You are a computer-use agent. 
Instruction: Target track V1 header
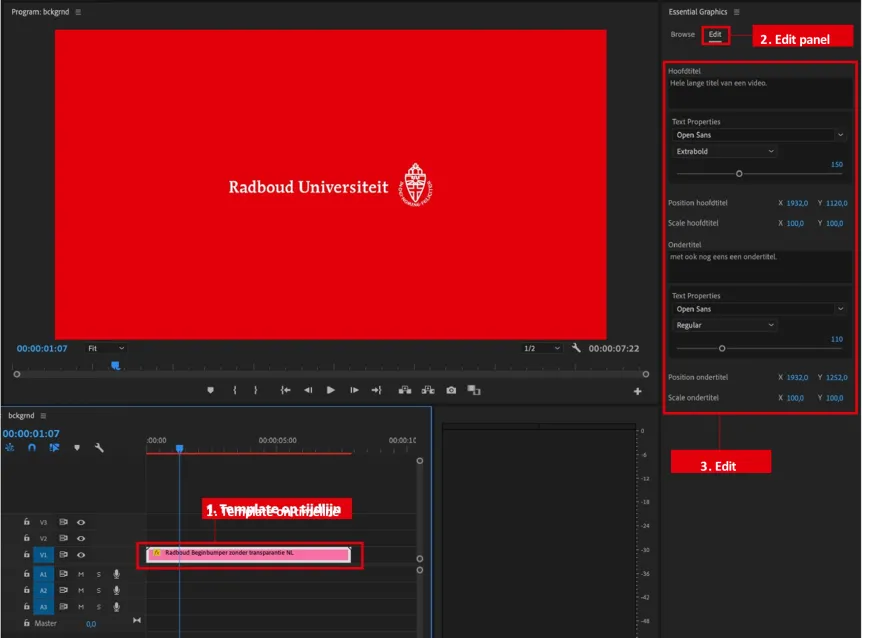[x=43, y=555]
